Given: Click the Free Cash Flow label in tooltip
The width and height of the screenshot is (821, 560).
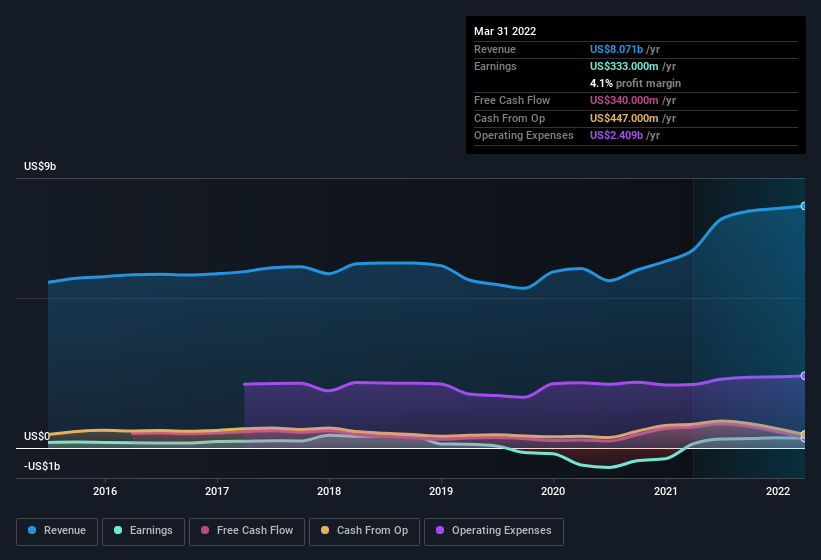Looking at the screenshot, I should tap(512, 100).
